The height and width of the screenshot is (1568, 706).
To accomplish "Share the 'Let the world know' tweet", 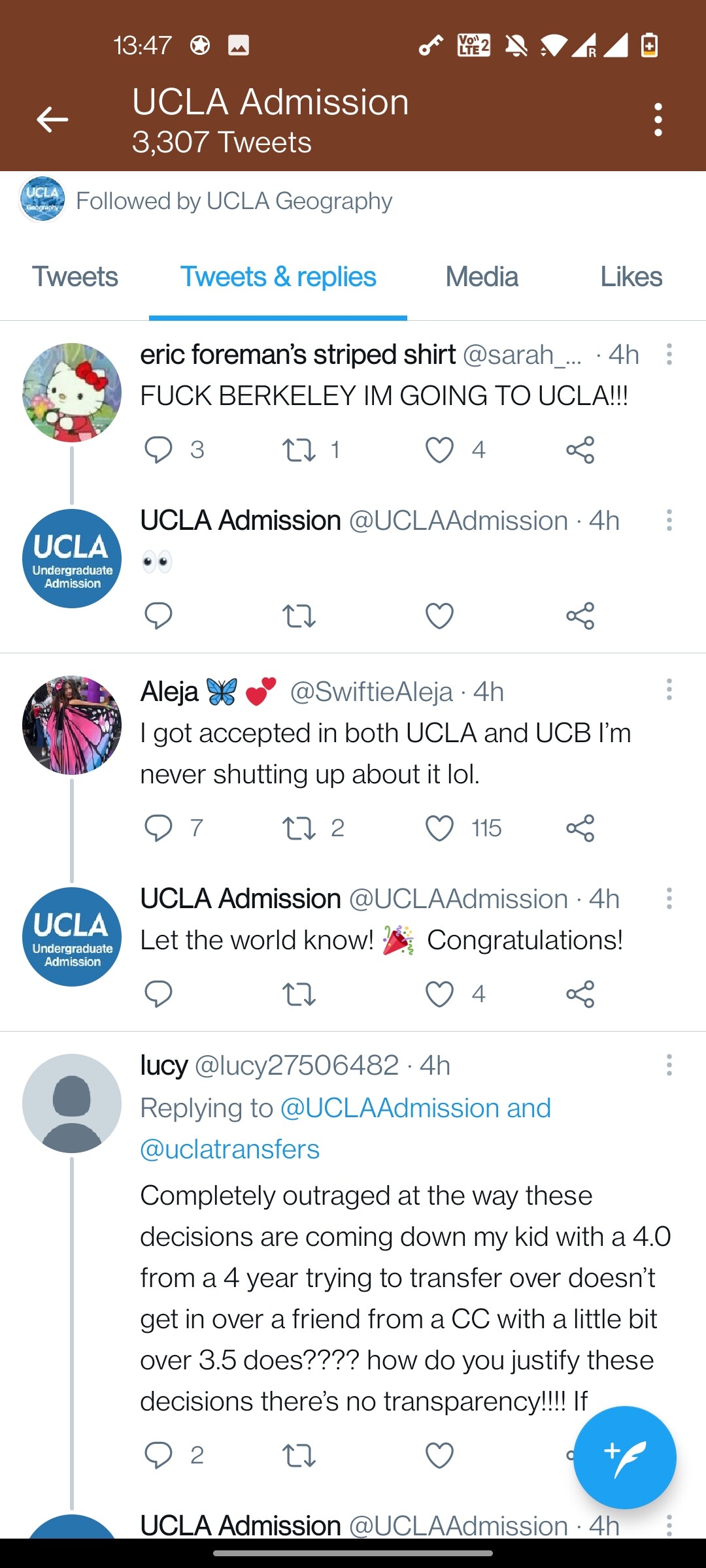I will point(580,994).
